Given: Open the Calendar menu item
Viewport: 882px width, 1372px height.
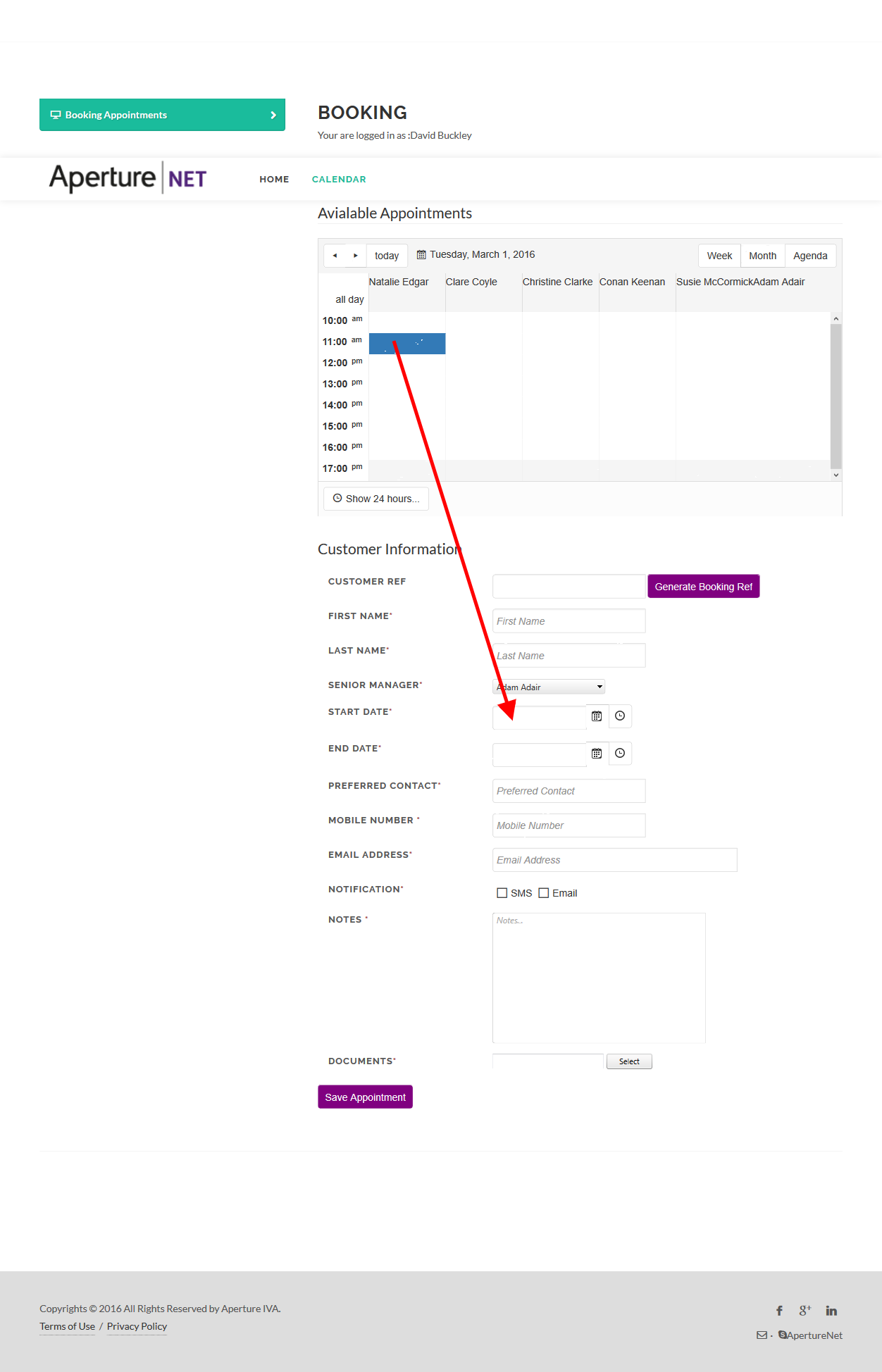Looking at the screenshot, I should coord(339,180).
